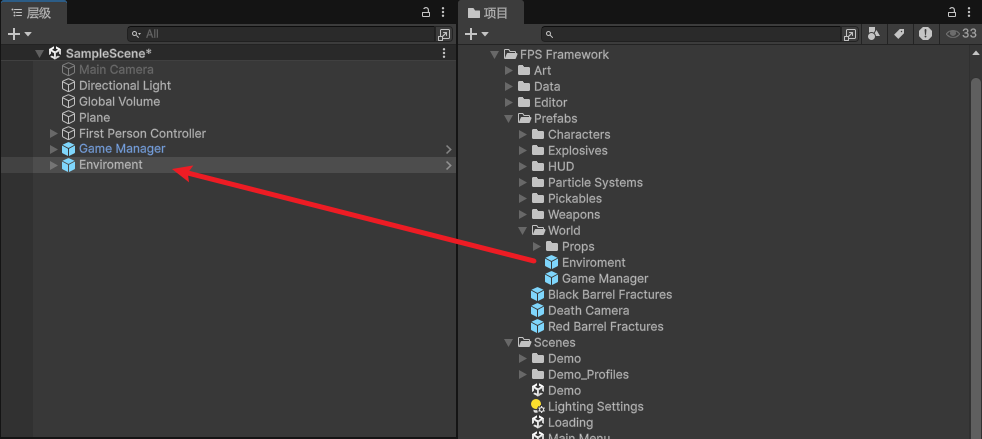The width and height of the screenshot is (982, 439).
Task: Select the 'Global Volume' name text
Action: pos(119,101)
